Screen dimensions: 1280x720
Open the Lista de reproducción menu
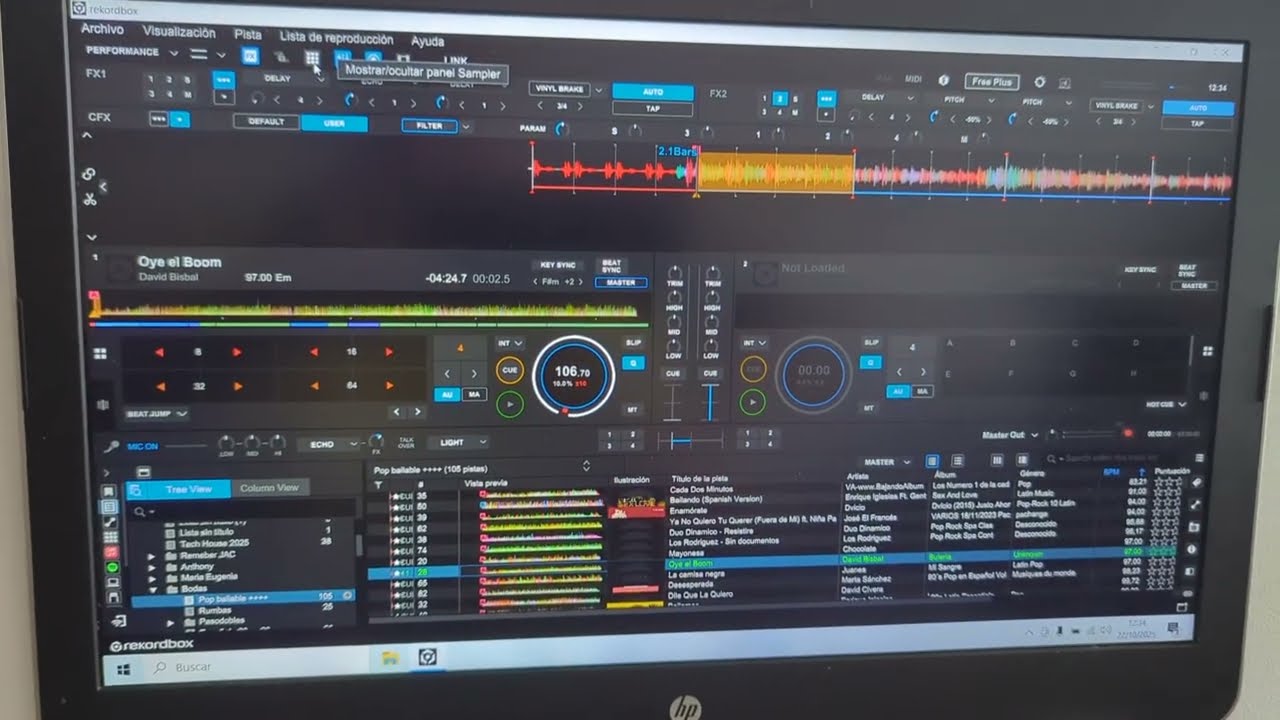336,37
